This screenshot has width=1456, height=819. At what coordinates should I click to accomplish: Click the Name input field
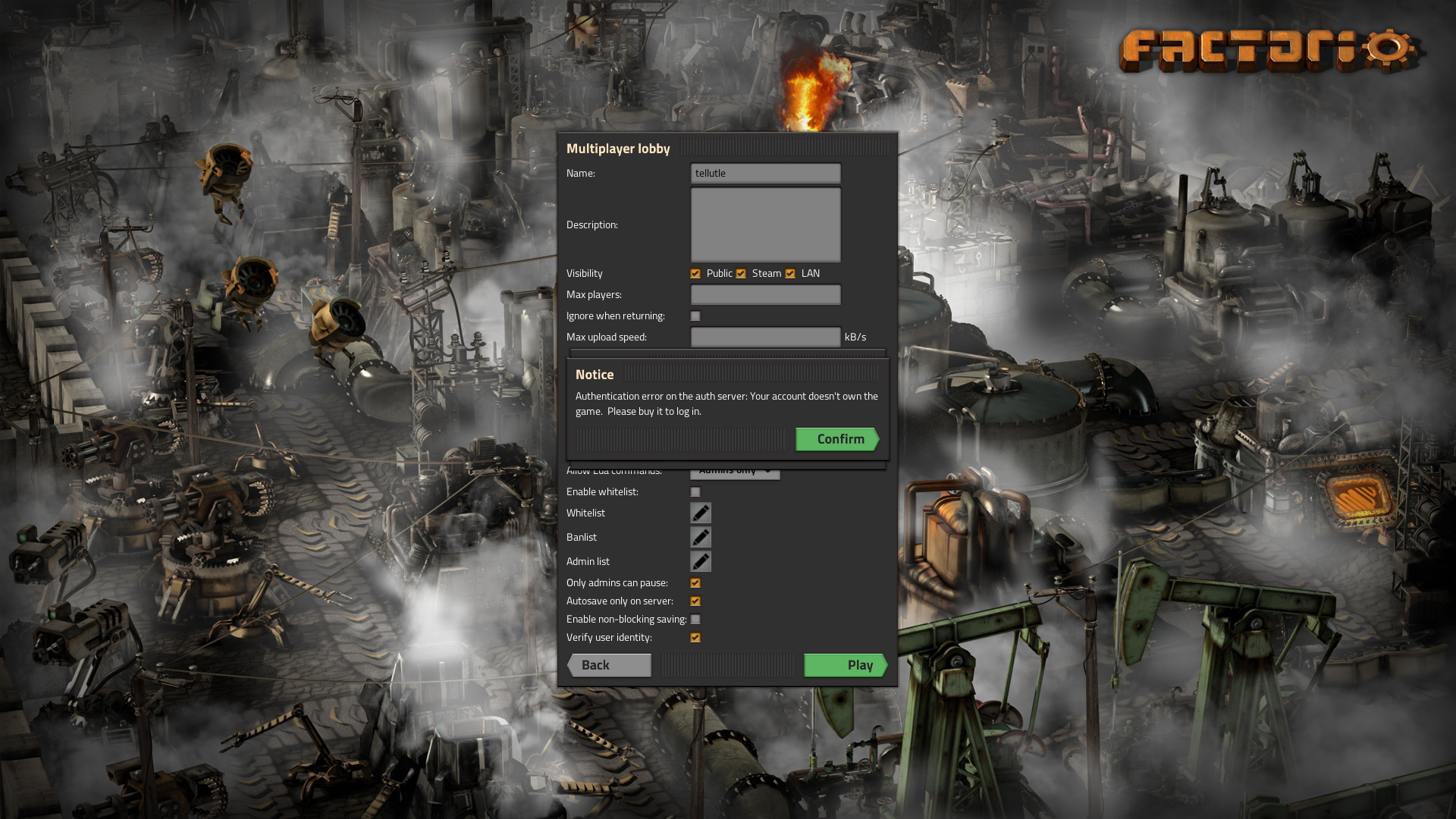764,172
